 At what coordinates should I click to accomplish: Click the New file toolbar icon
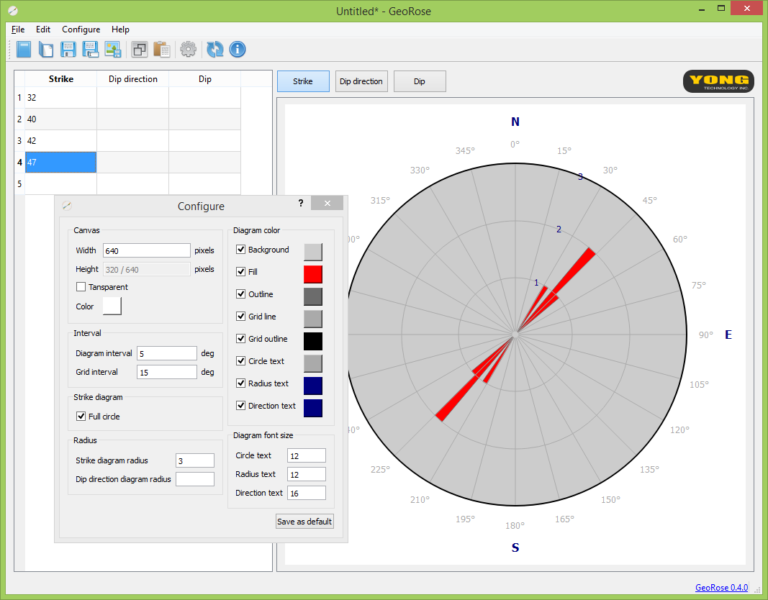(x=23, y=49)
